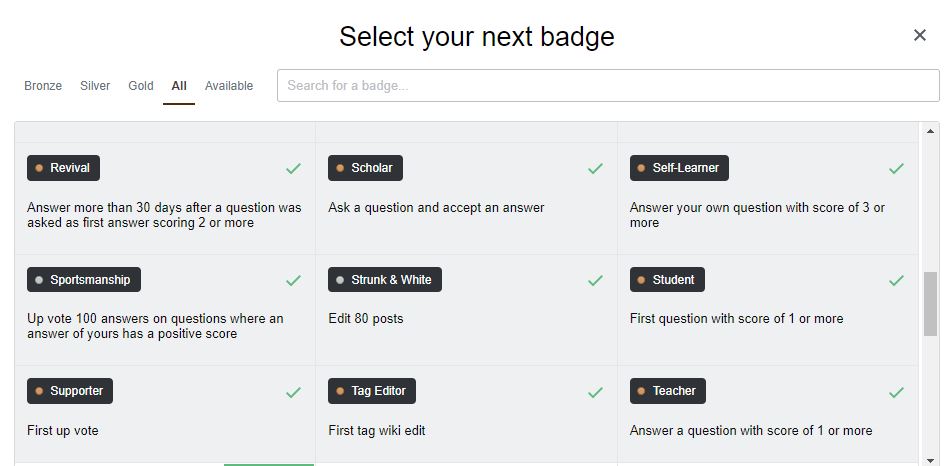949x466 pixels.
Task: Click the badge list scrollbar thumb
Action: [x=930, y=304]
